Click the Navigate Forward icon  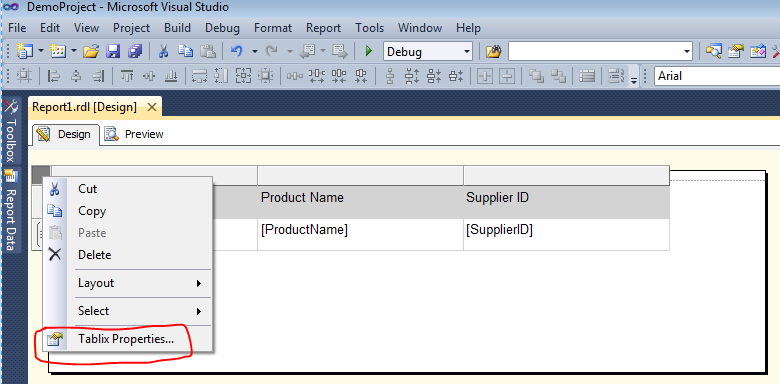tap(340, 51)
